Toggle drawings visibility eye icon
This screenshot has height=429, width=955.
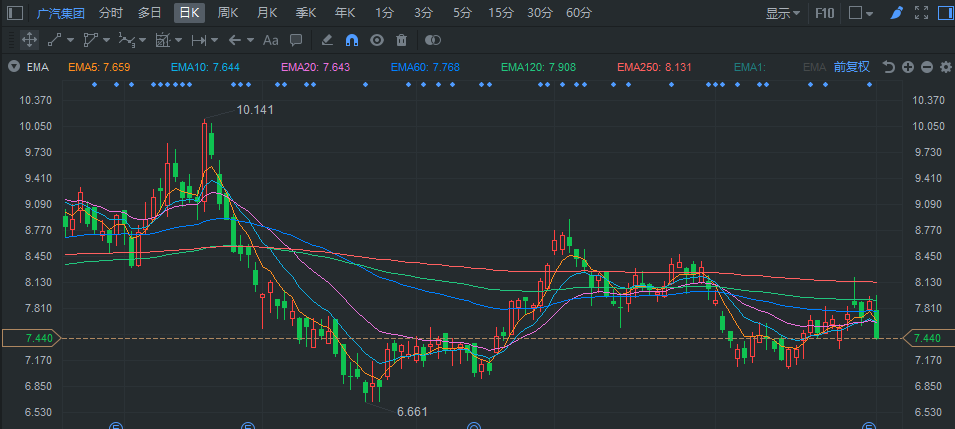point(377,40)
